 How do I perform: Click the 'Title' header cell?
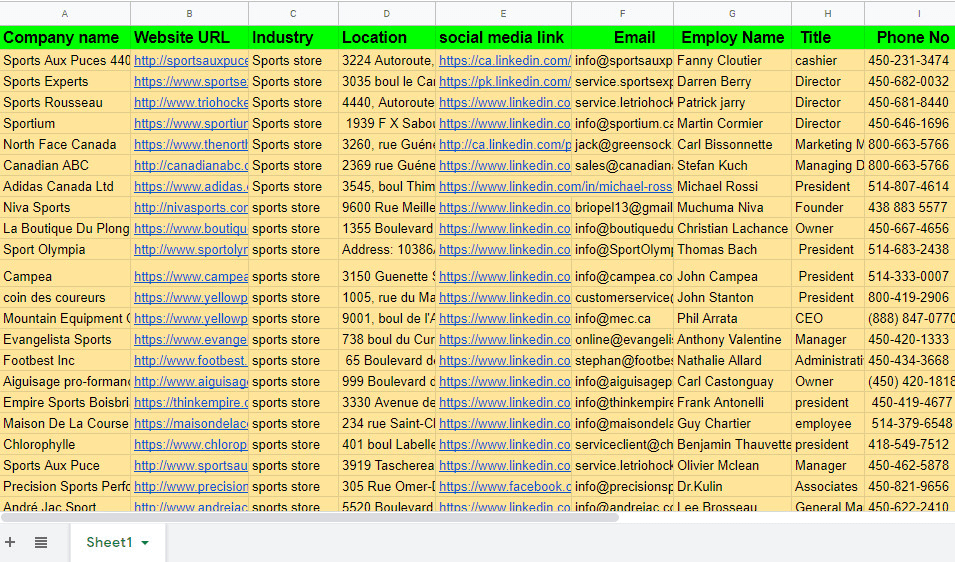[828, 38]
